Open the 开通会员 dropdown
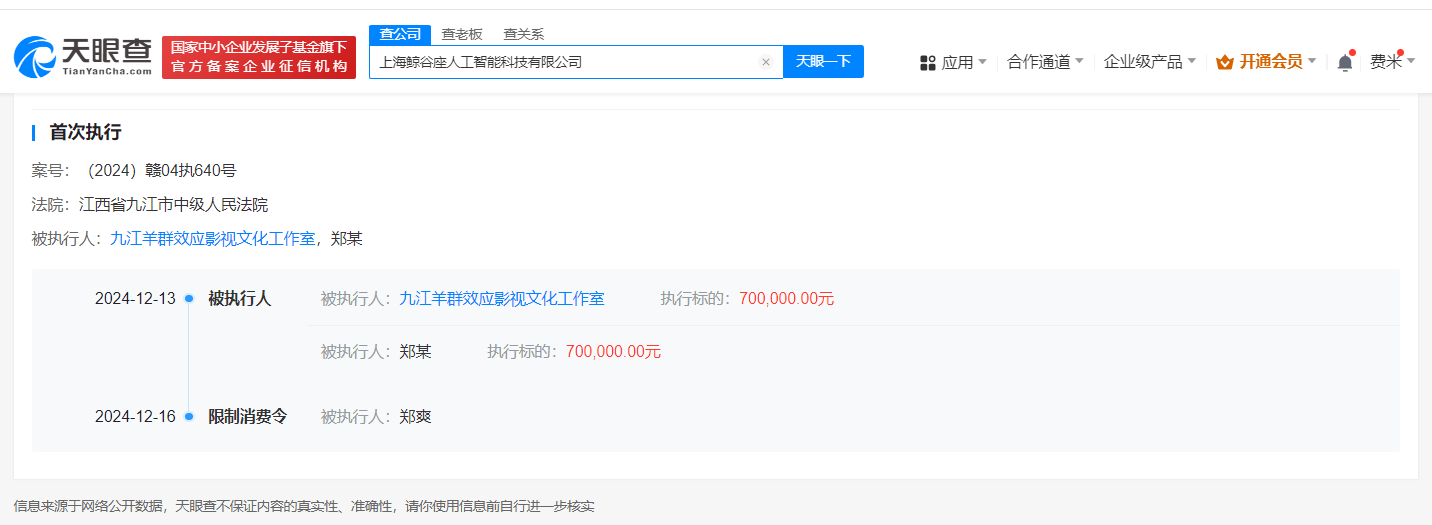 pyautogui.click(x=1266, y=62)
